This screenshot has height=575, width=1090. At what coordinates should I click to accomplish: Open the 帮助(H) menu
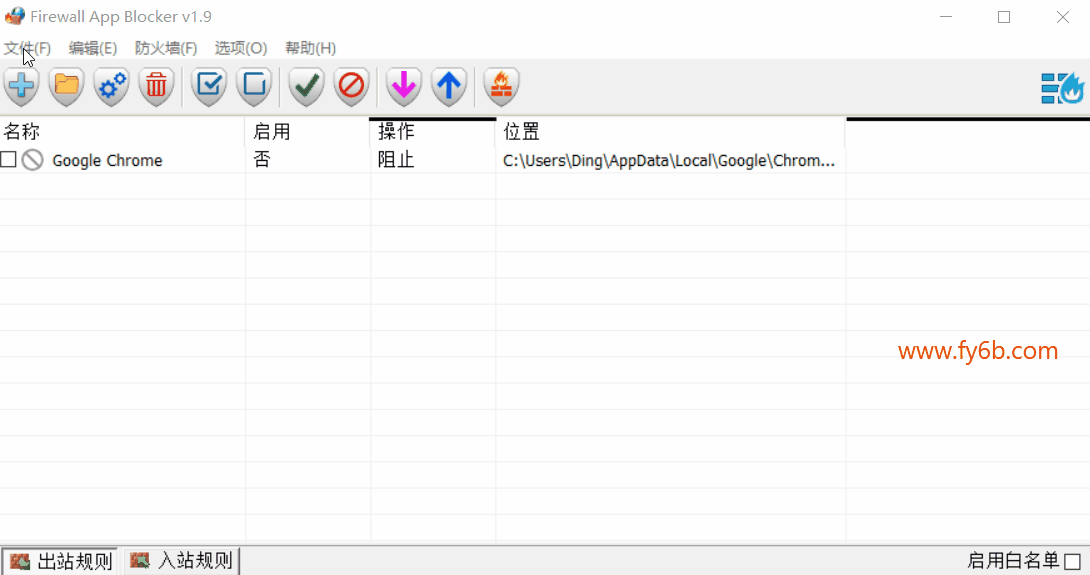[310, 48]
